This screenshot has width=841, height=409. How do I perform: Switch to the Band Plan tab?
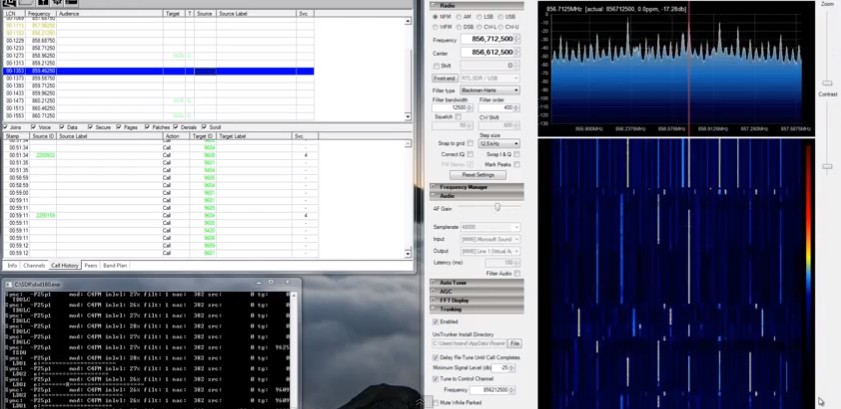pyautogui.click(x=114, y=265)
